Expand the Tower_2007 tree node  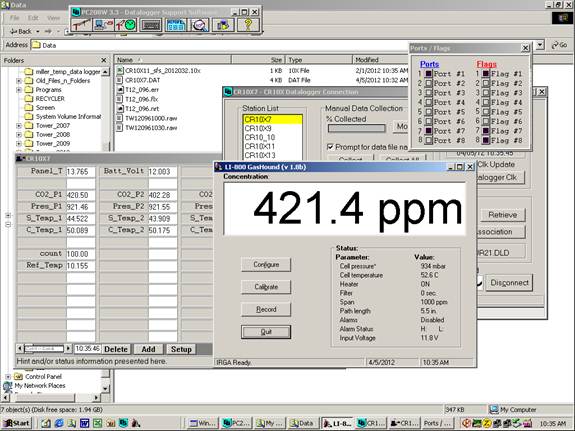[19, 126]
